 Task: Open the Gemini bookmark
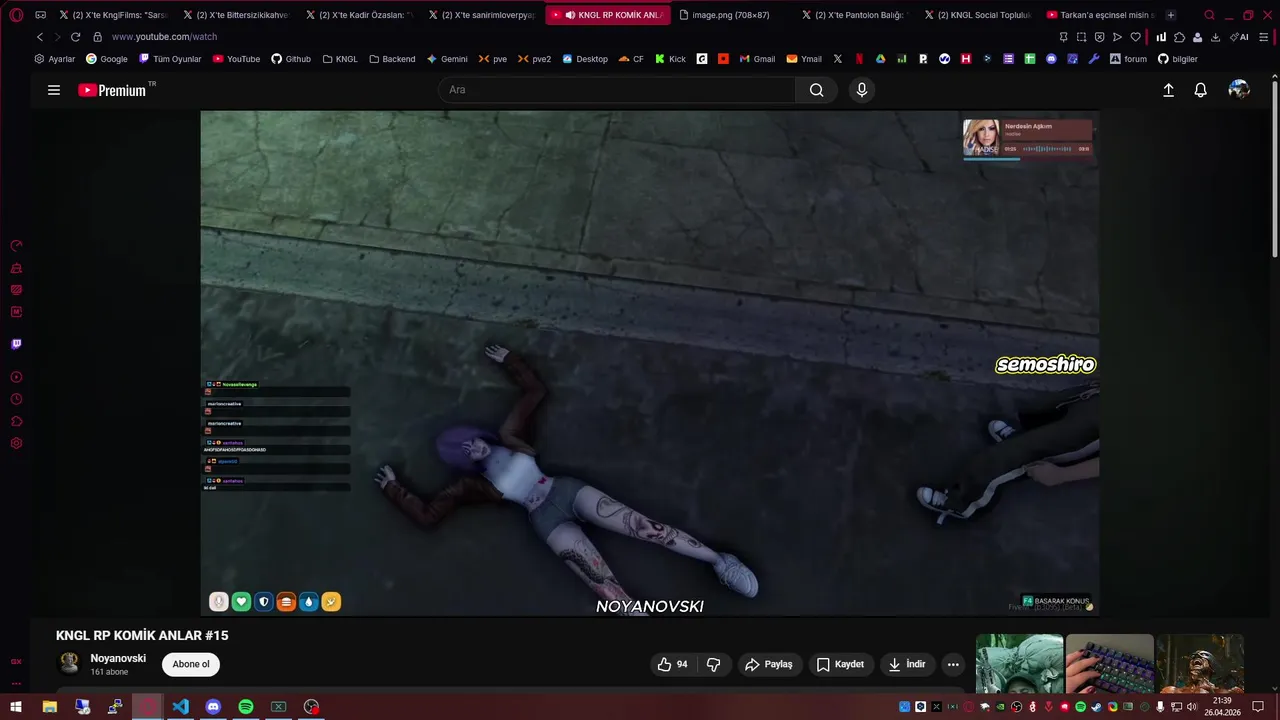coord(447,59)
